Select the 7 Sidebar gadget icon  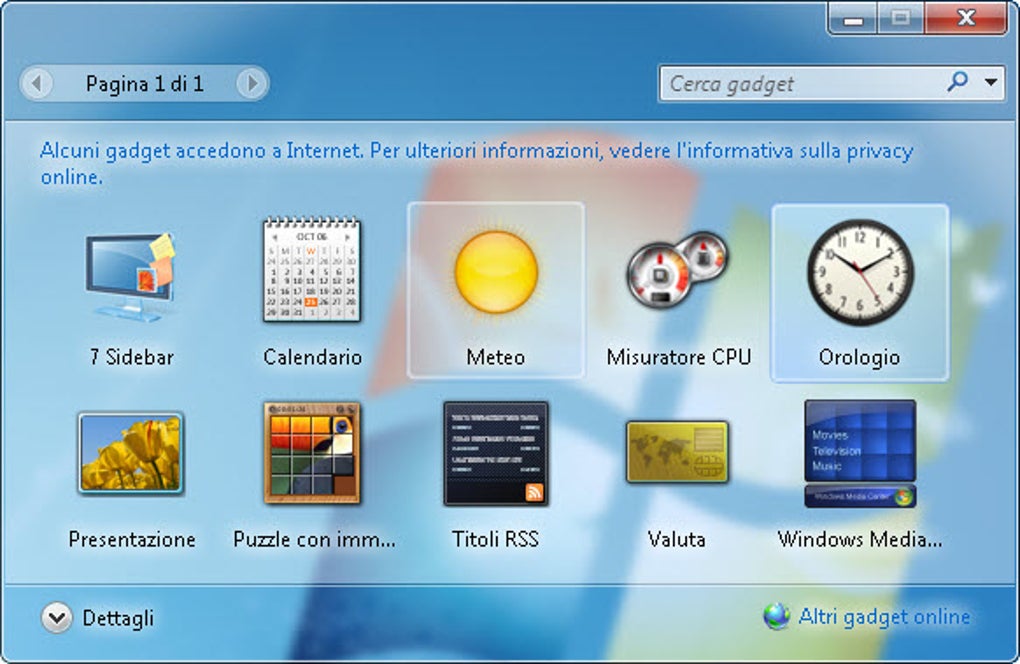pos(130,276)
